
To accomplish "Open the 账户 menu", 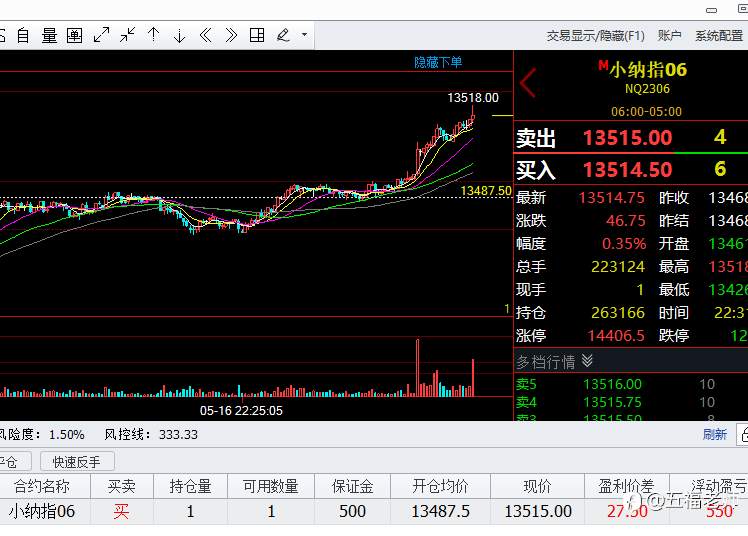I will [x=669, y=36].
